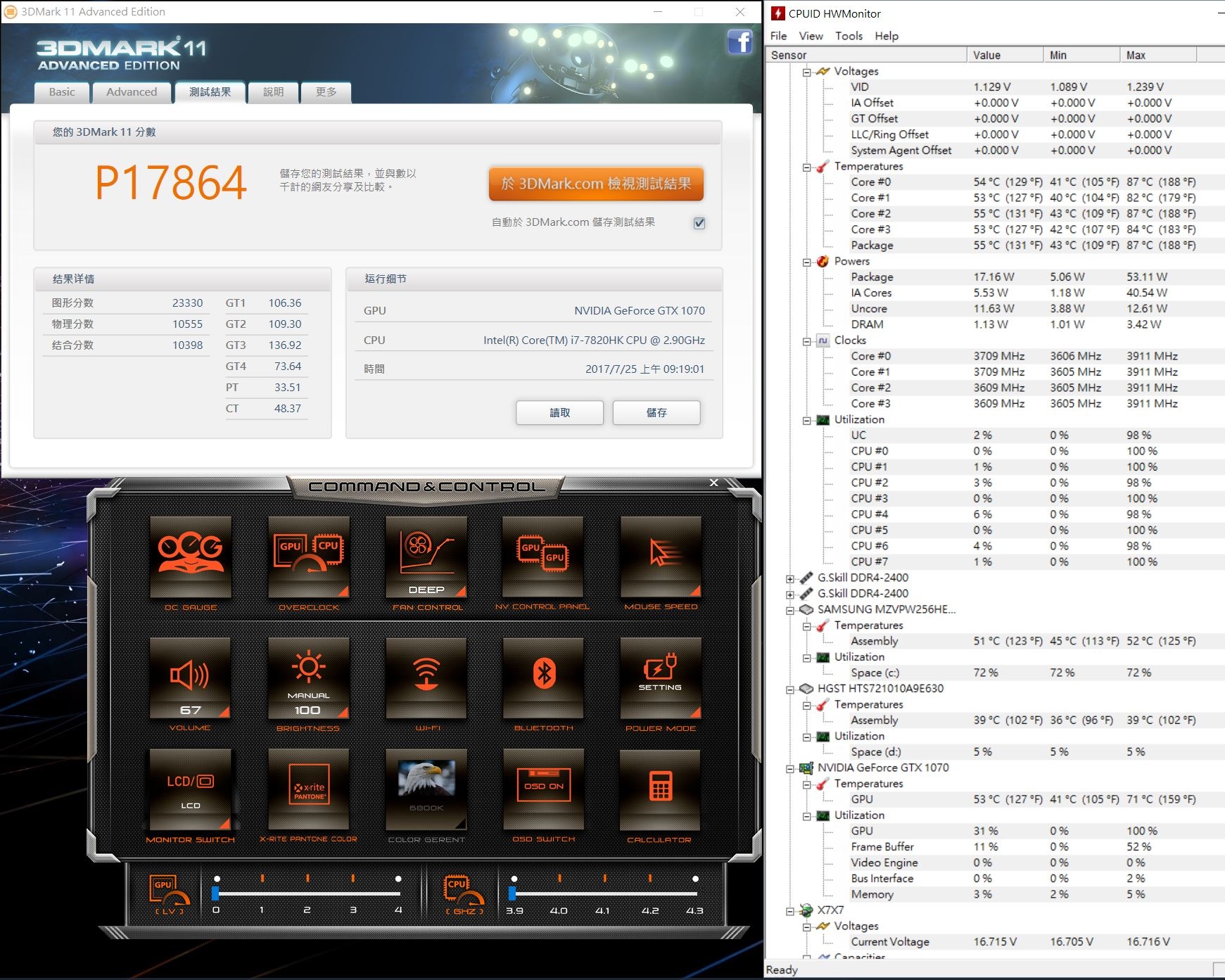Click the Sensor column header
Viewport: 1225px width, 980px height.
tap(866, 55)
